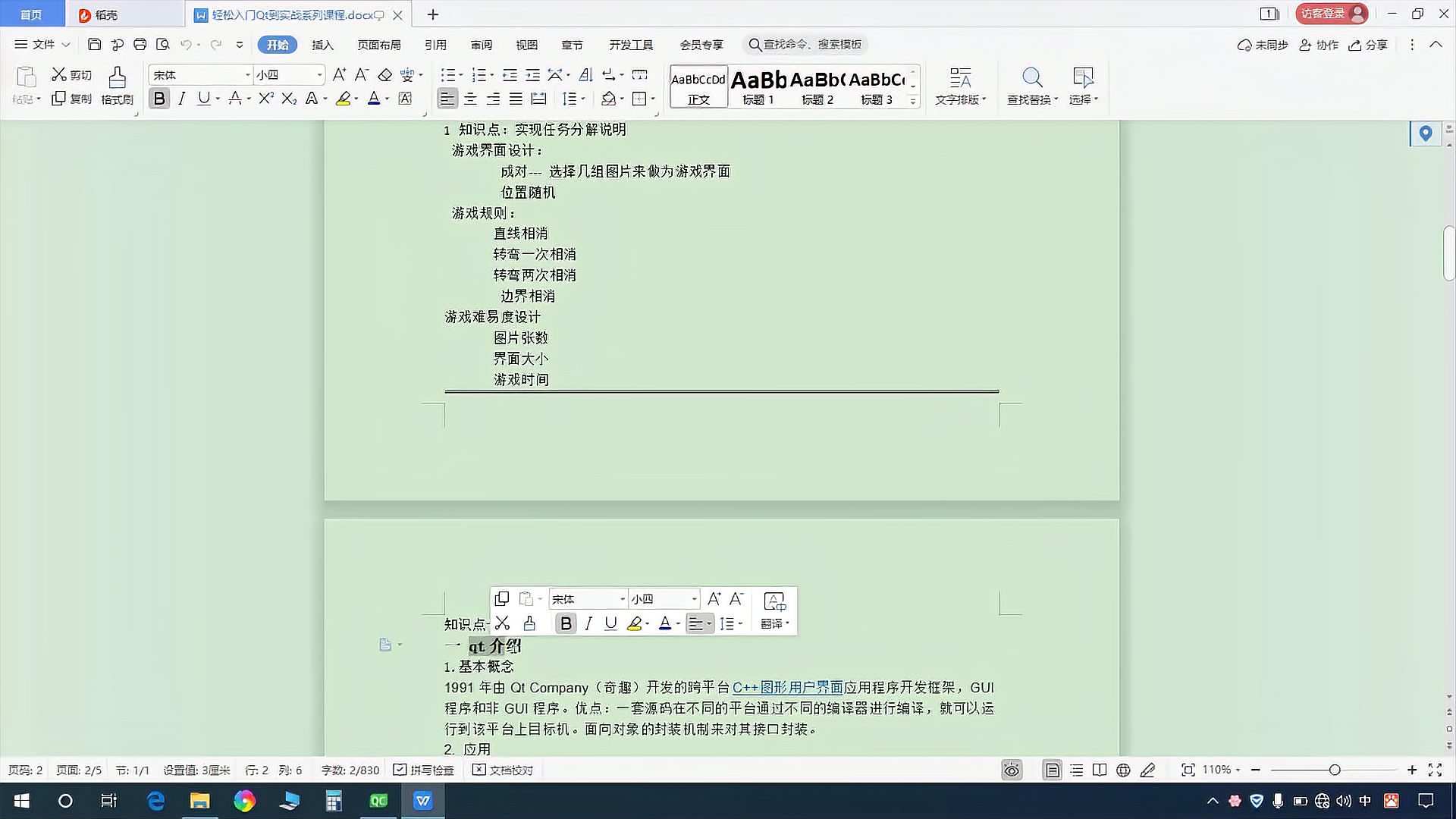
Task: Open the location pin side panel icon
Action: click(x=1426, y=133)
